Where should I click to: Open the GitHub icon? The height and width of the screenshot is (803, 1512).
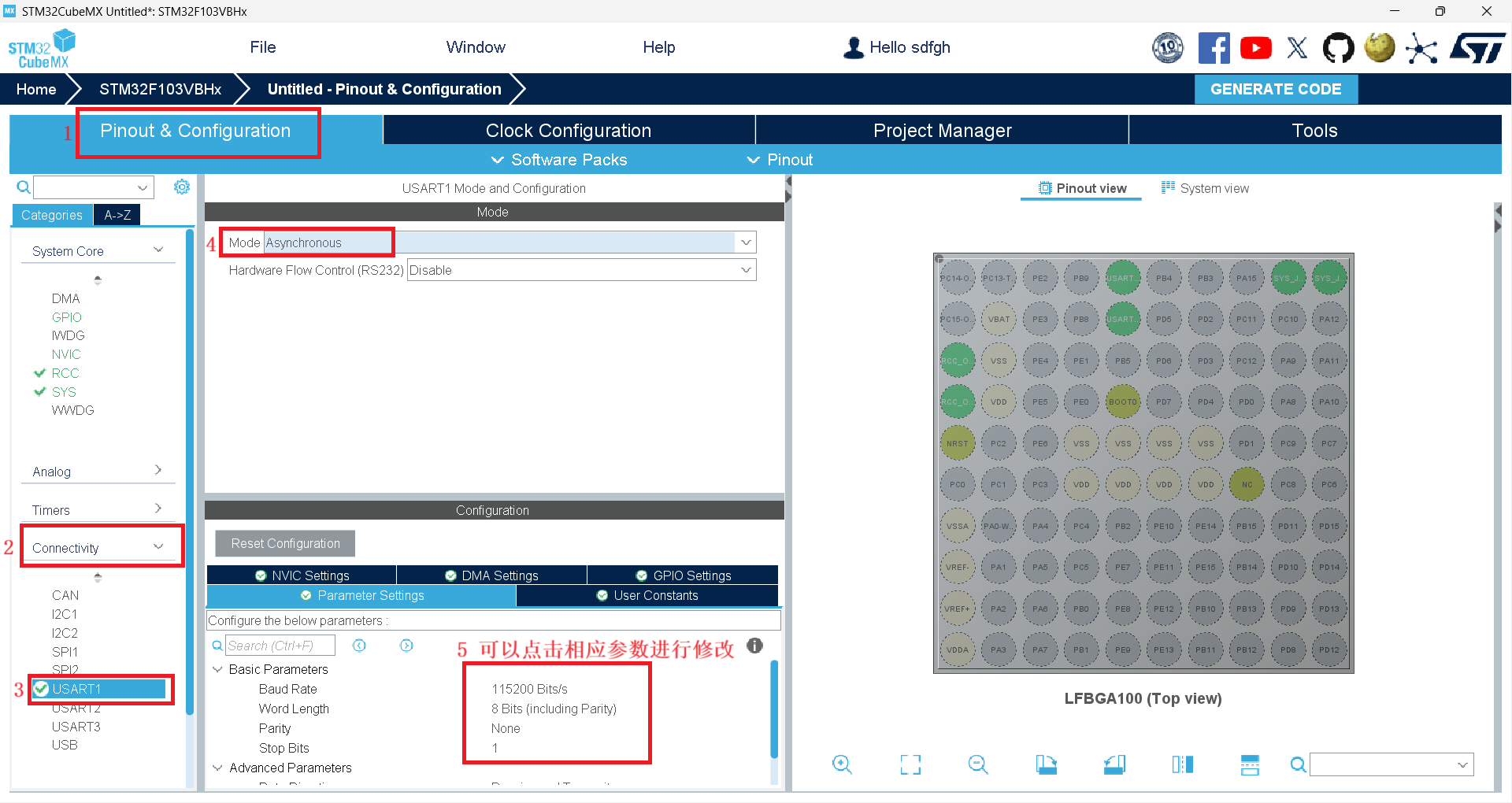pyautogui.click(x=1338, y=48)
